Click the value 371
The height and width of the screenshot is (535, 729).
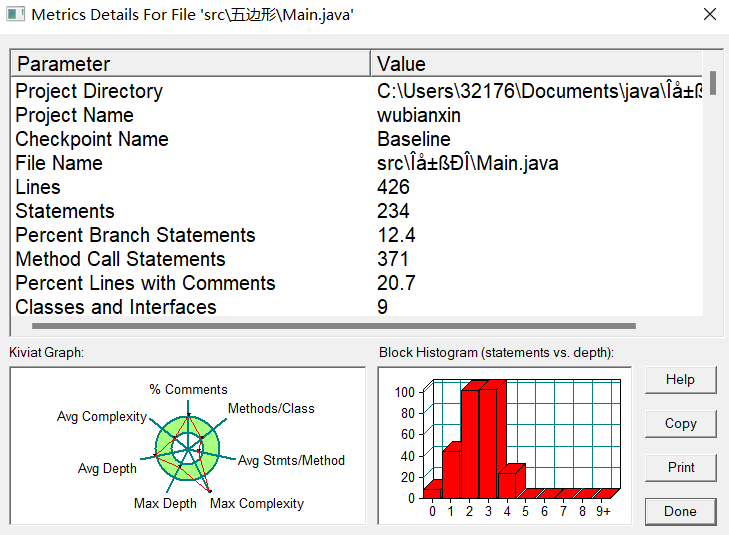[393, 259]
